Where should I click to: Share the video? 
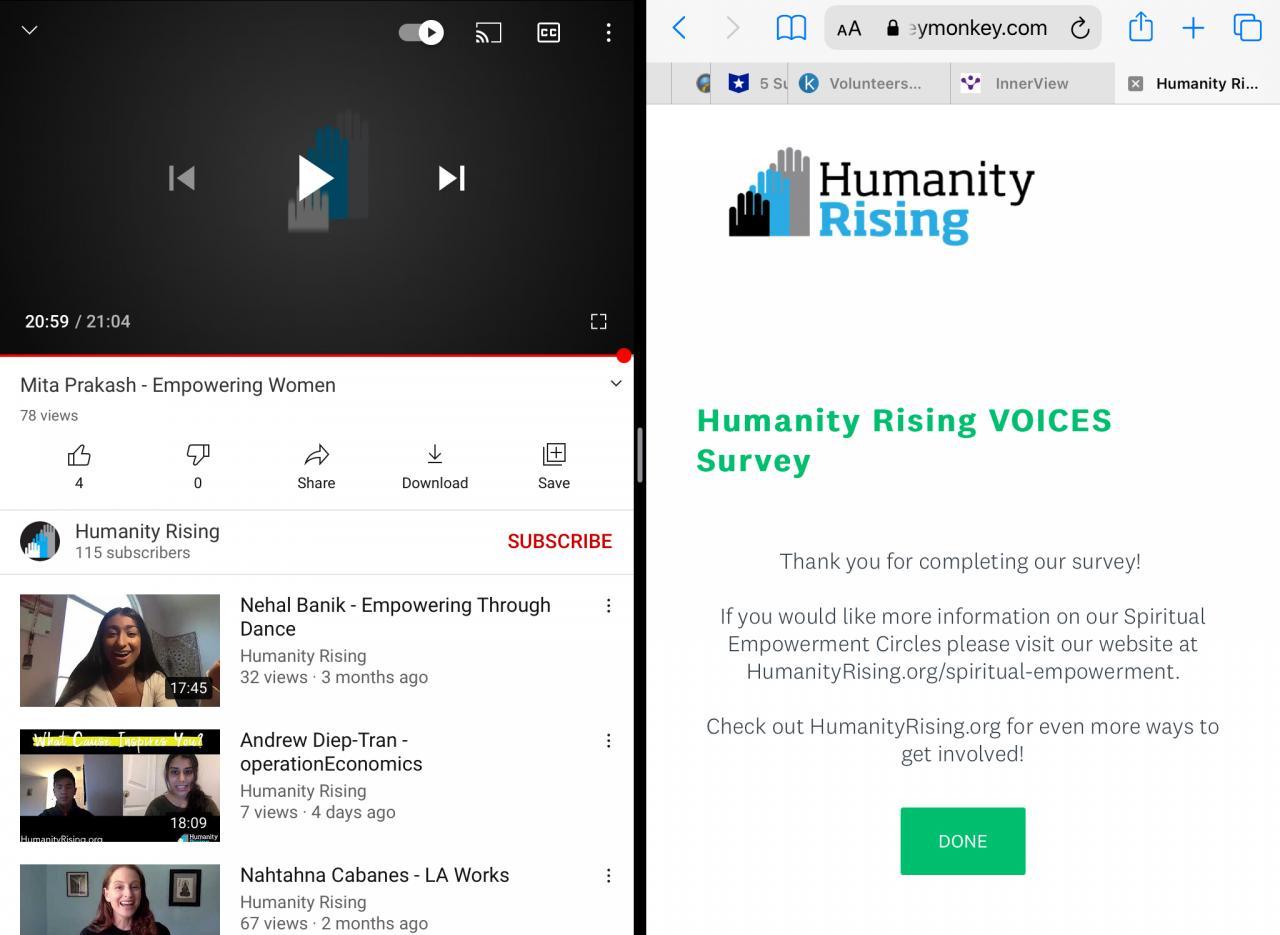pos(316,466)
